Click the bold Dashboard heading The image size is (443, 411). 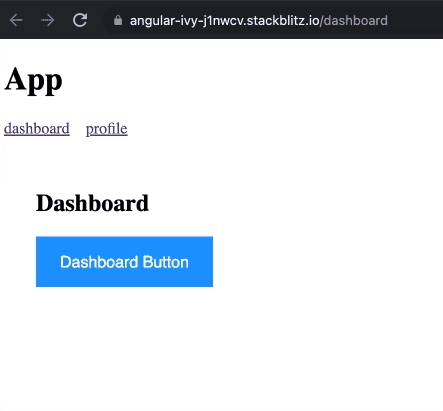(x=92, y=203)
